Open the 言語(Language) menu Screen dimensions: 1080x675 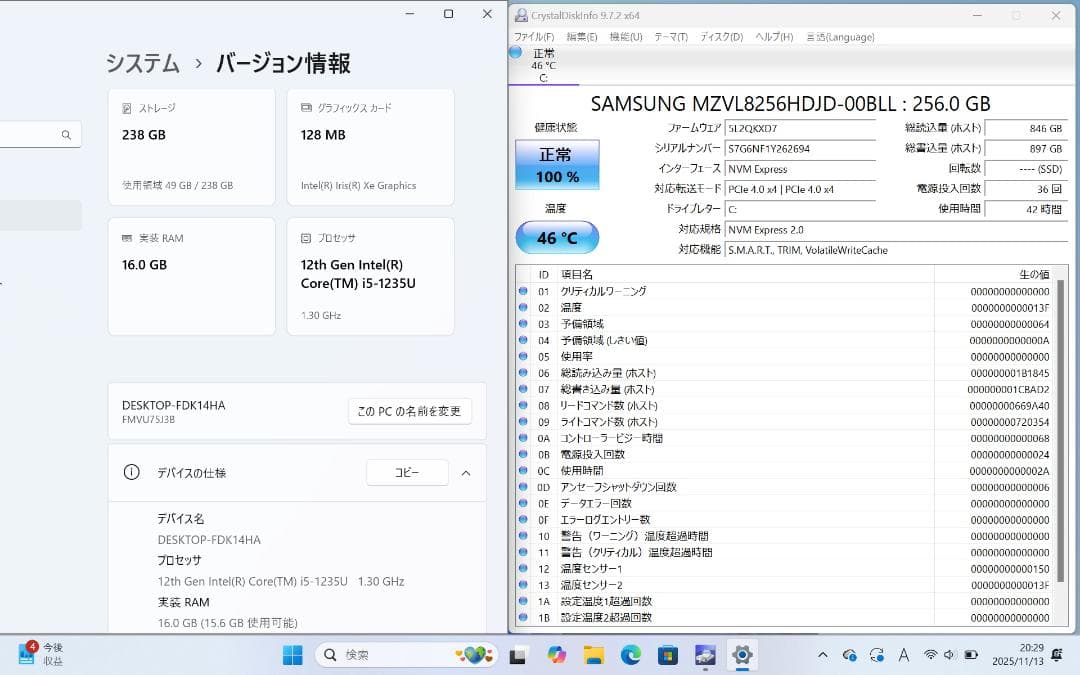(840, 36)
